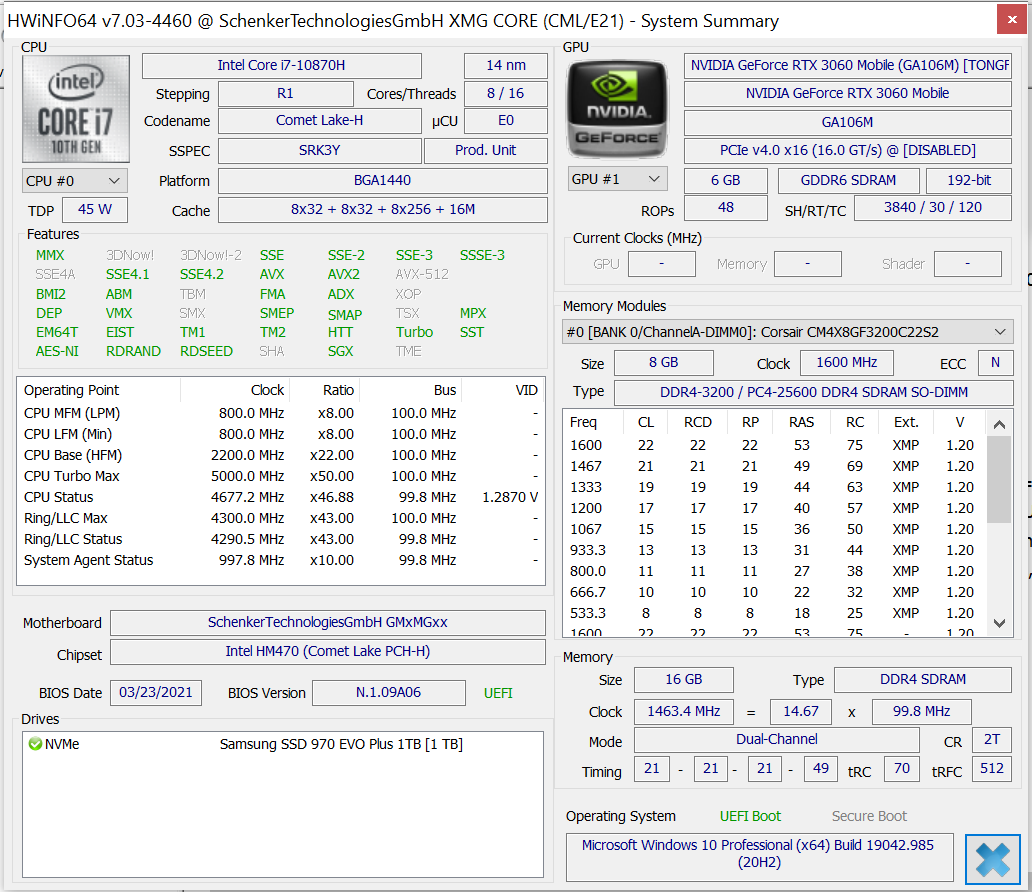Click the memory Clock 1463.4 MHz field

pos(683,712)
